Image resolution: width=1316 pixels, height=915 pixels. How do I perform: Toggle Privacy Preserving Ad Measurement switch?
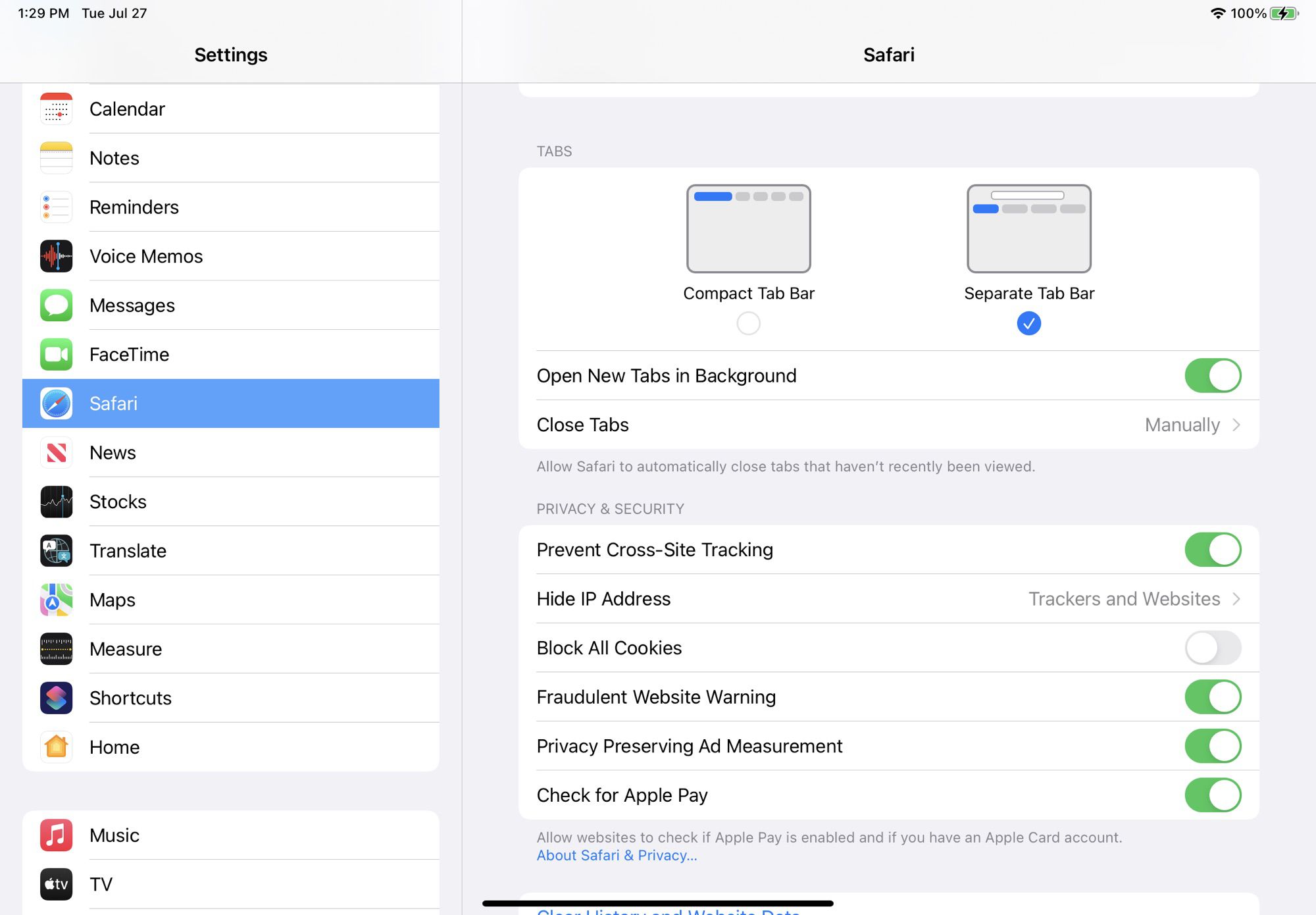point(1213,746)
